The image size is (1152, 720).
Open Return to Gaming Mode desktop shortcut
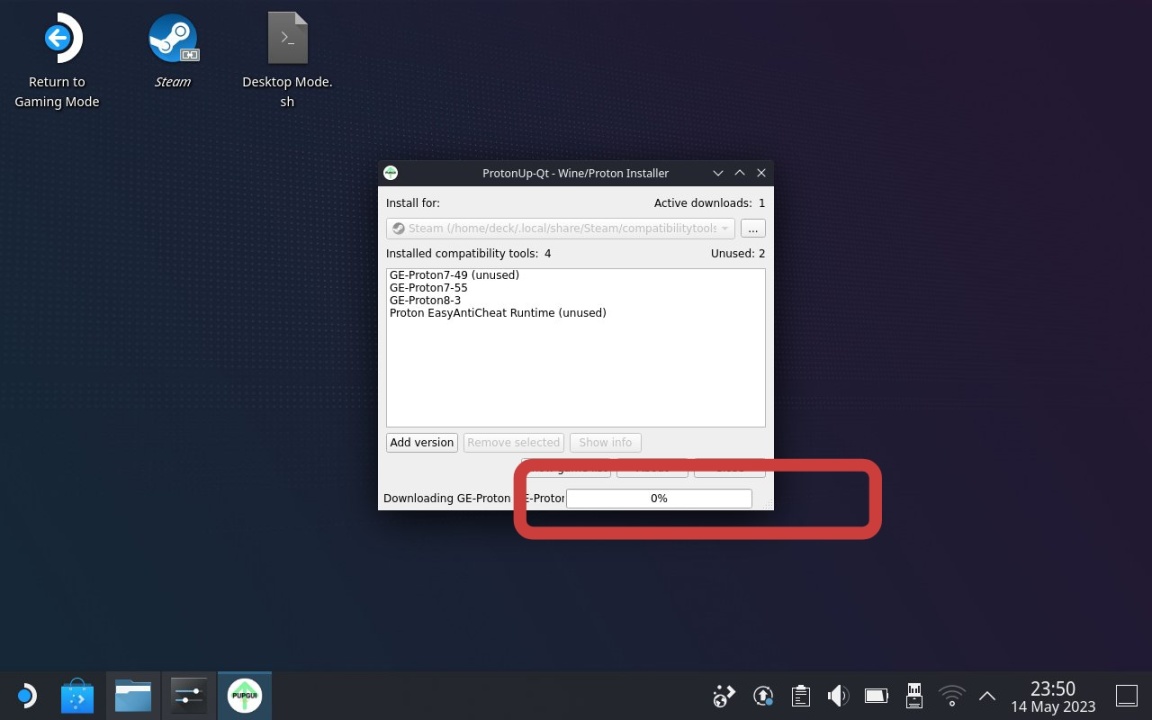coord(57,61)
